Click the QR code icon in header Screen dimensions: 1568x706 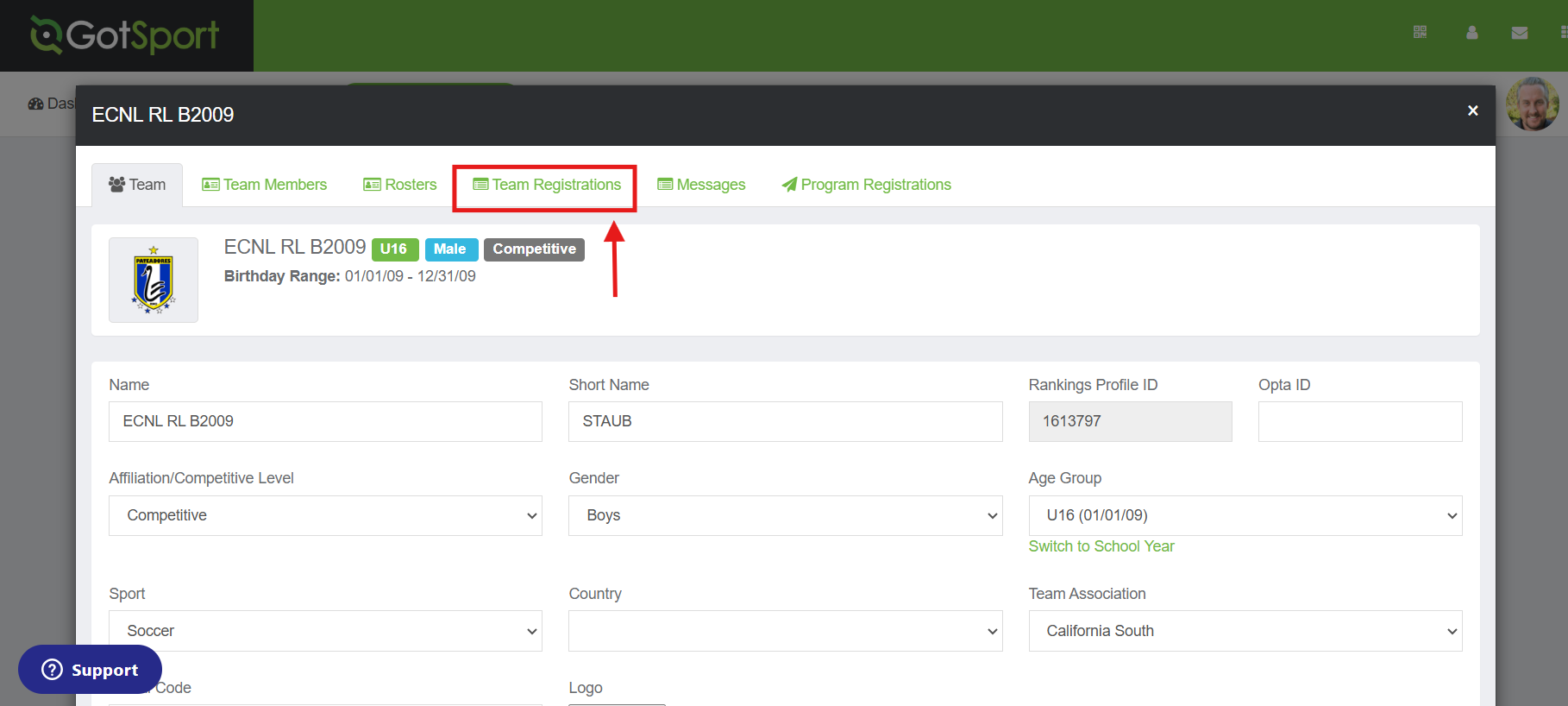click(x=1420, y=33)
